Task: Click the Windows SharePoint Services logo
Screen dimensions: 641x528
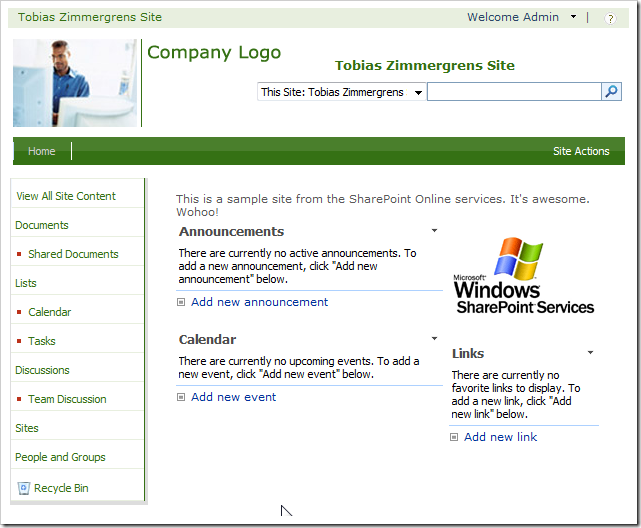Action: (523, 277)
